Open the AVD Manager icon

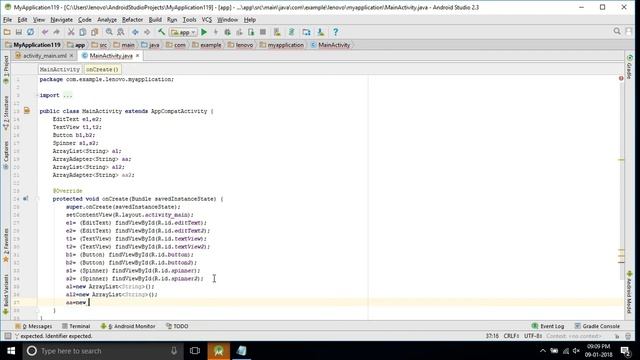(x=277, y=32)
